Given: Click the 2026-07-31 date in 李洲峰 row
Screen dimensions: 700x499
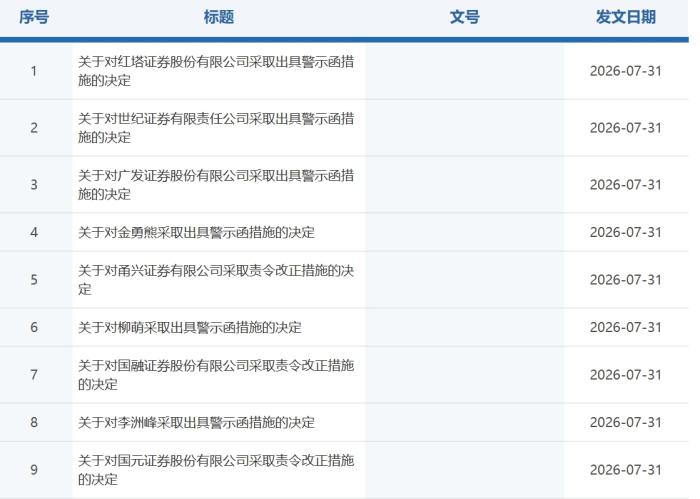Looking at the screenshot, I should (x=625, y=423).
